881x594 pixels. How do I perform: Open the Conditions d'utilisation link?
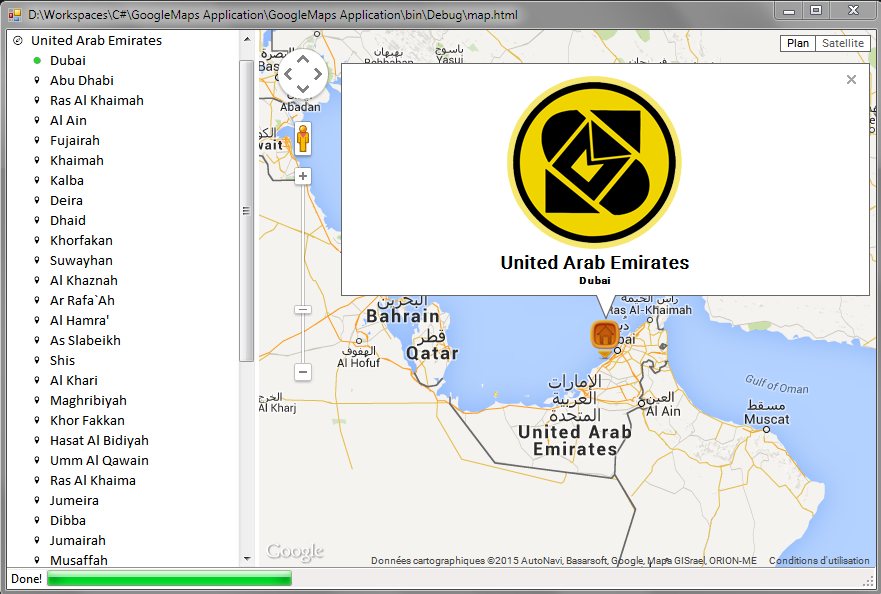819,560
